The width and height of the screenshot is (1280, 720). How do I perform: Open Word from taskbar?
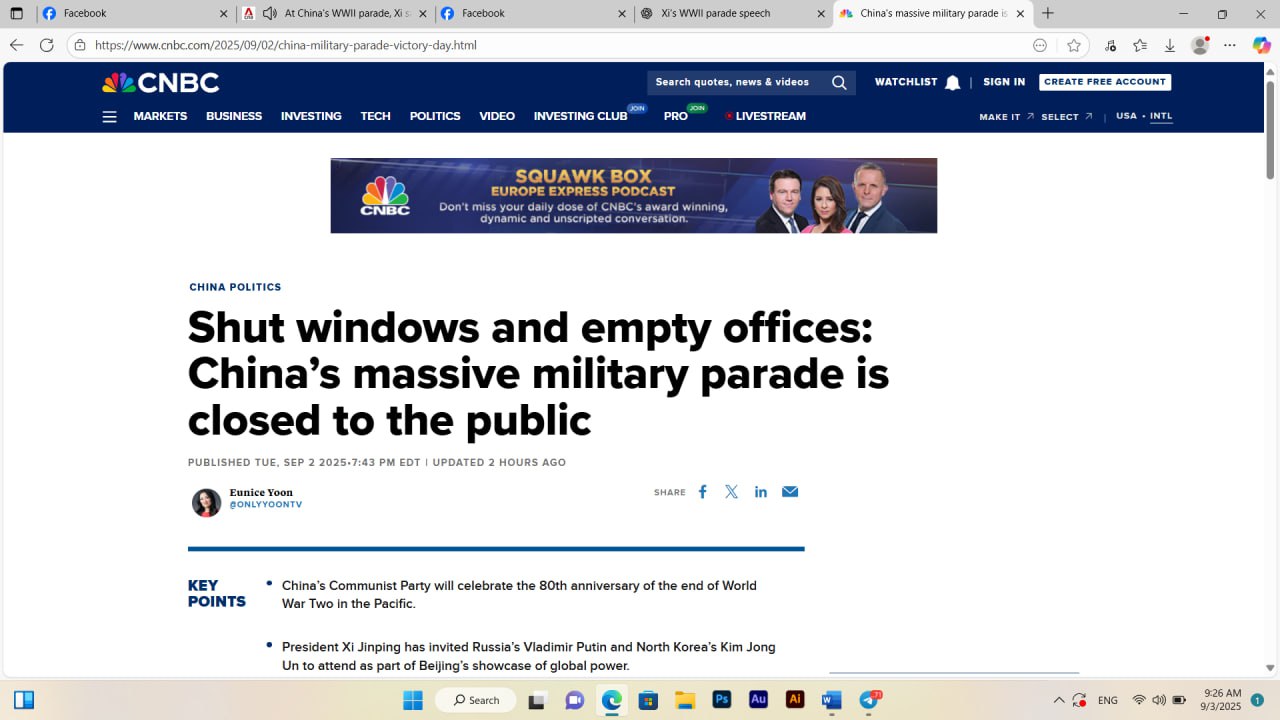(x=831, y=700)
